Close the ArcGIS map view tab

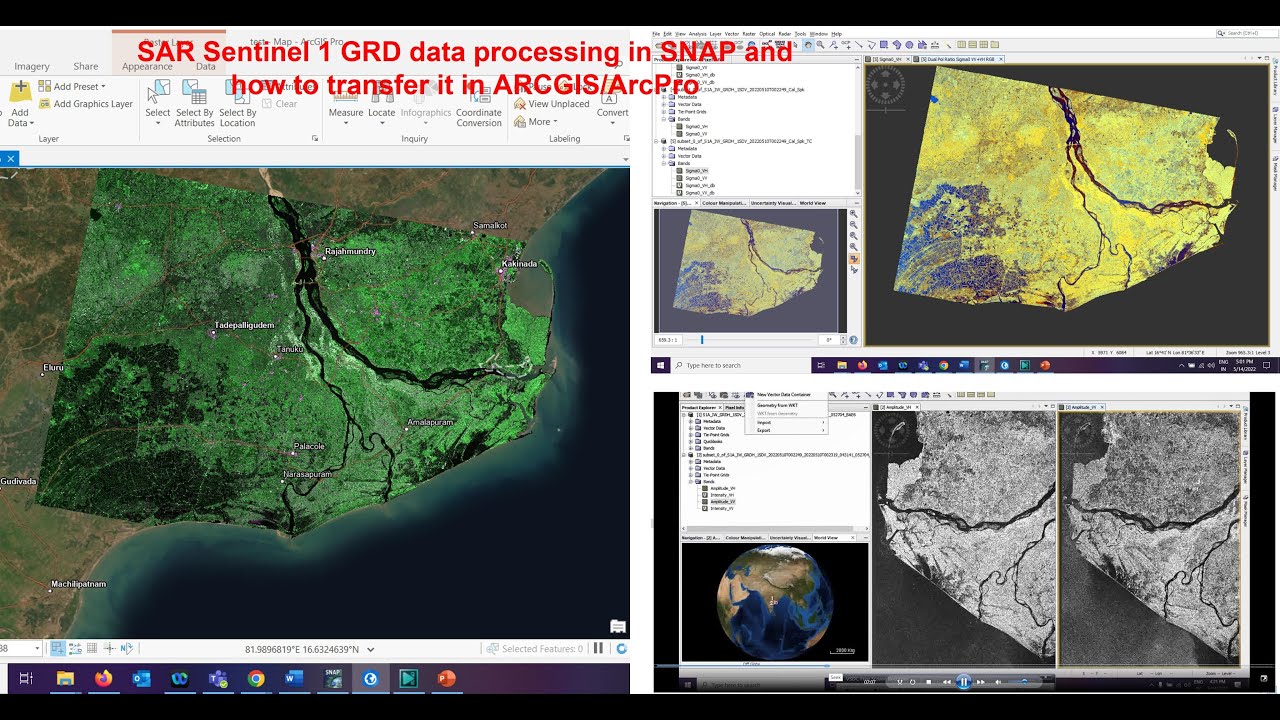tap(10, 158)
